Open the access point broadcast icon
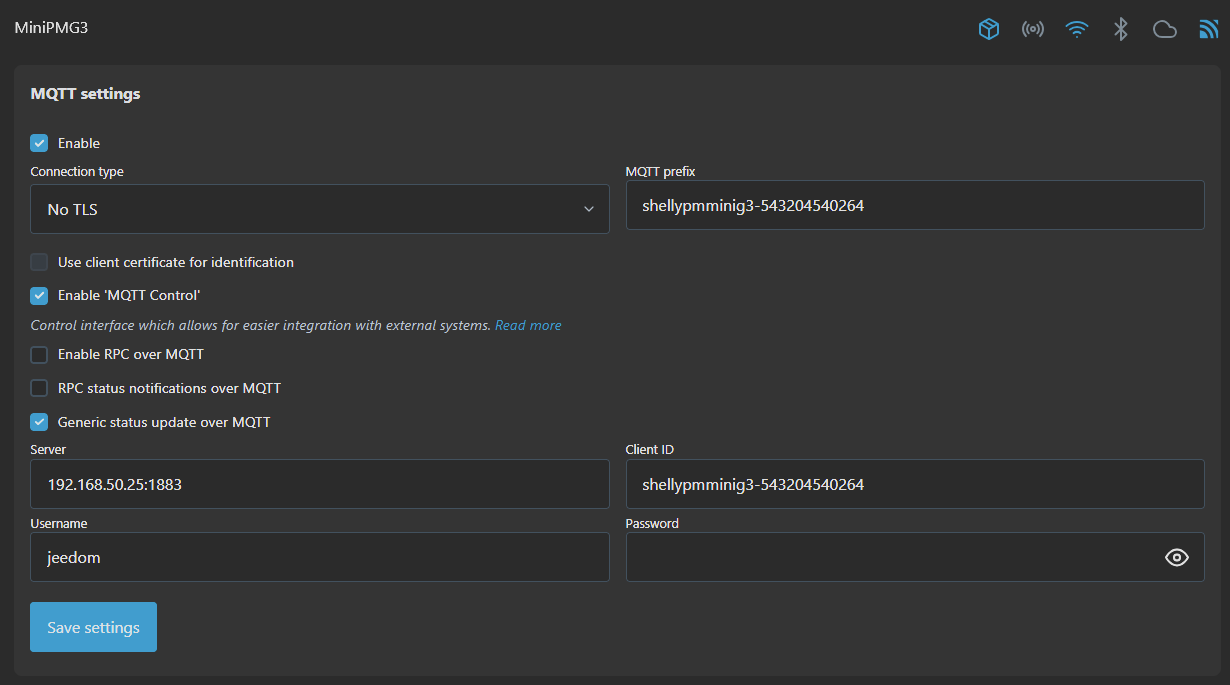 click(1032, 29)
